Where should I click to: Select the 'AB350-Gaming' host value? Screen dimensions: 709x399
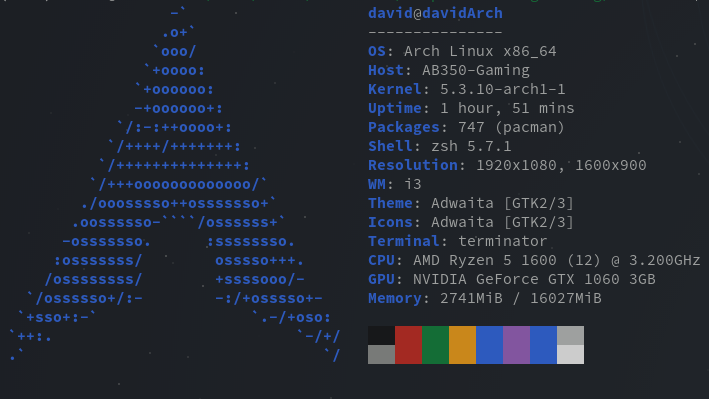[x=476, y=71]
